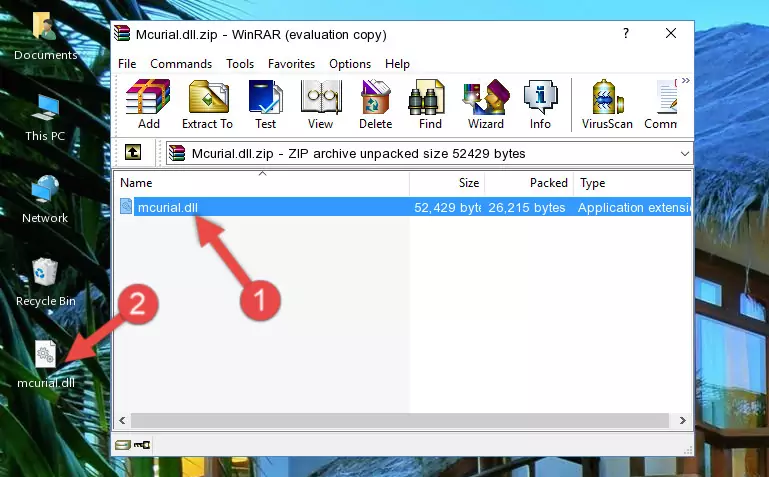
Task: Show more toolbar buttons chevron
Action: [686, 80]
